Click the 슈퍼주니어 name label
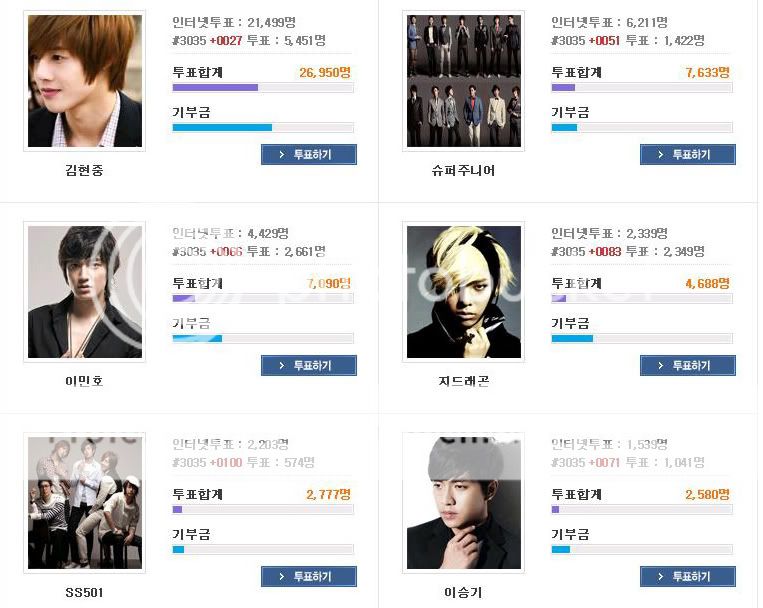 pos(463,170)
